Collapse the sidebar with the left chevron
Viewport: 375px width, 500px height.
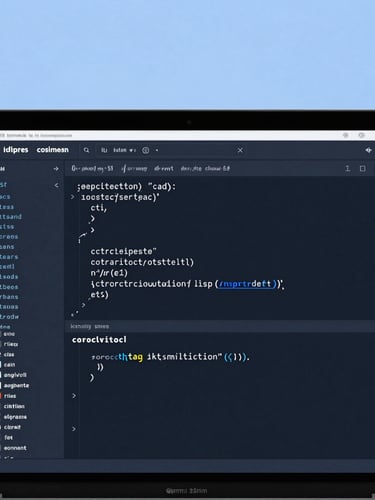56,185
